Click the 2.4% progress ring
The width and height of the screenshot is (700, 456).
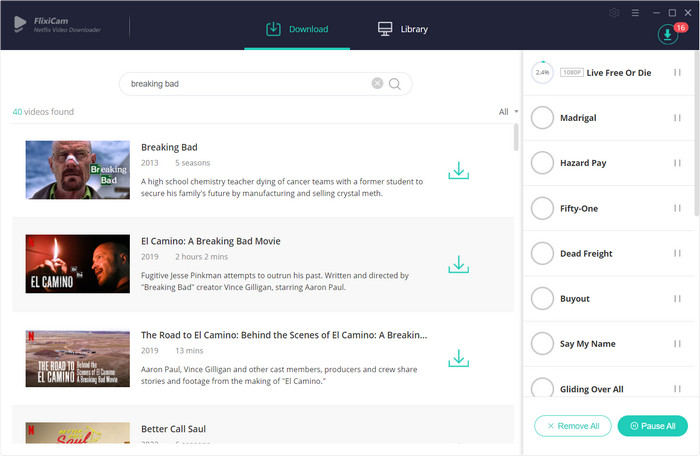point(542,72)
